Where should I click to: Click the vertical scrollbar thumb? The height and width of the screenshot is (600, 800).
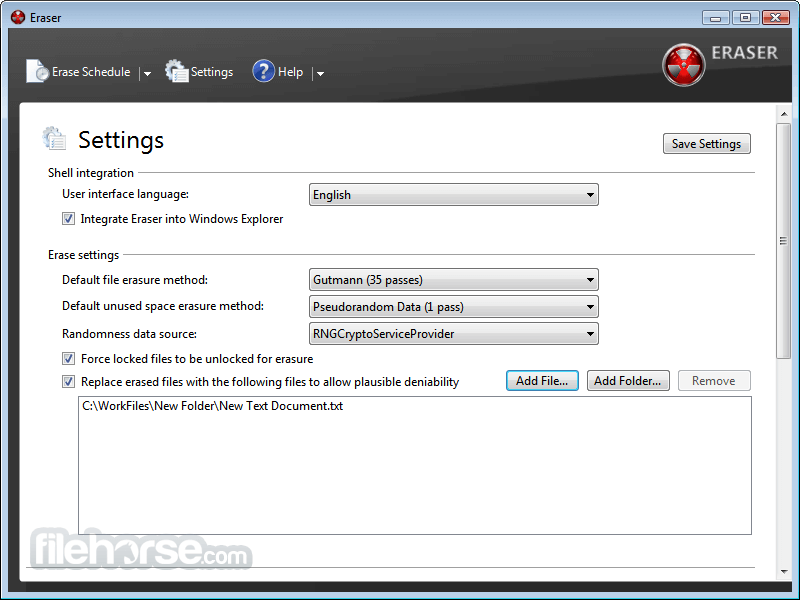(783, 241)
